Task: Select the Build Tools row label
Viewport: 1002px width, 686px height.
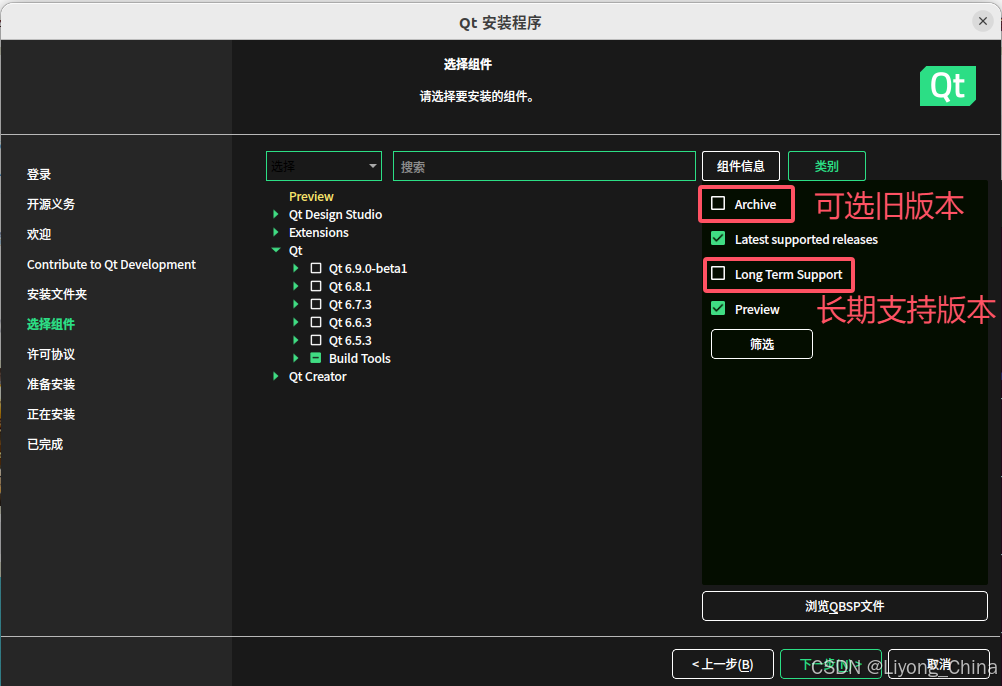Action: coord(360,358)
